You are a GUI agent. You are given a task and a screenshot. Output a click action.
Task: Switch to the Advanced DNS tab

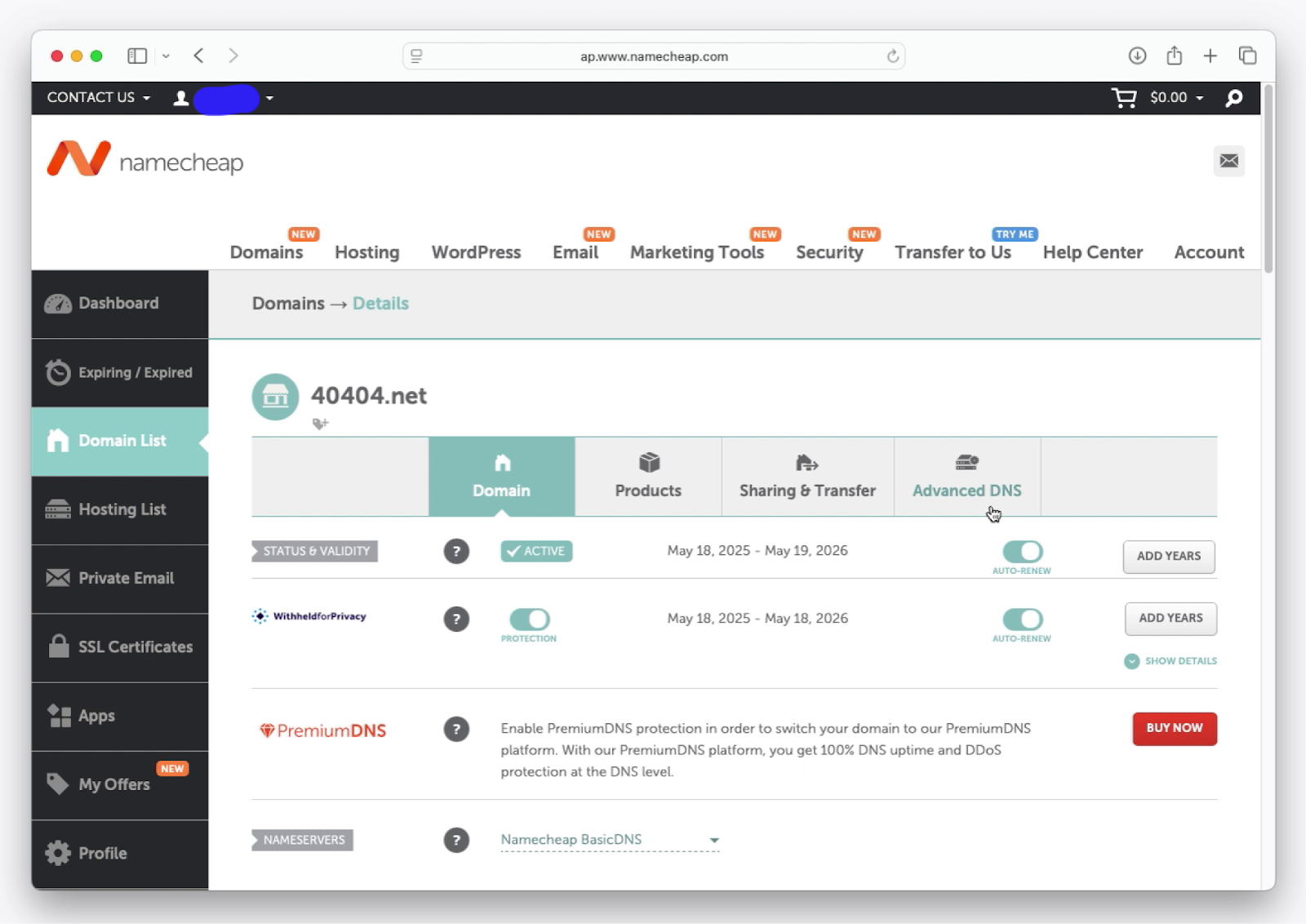coord(966,477)
